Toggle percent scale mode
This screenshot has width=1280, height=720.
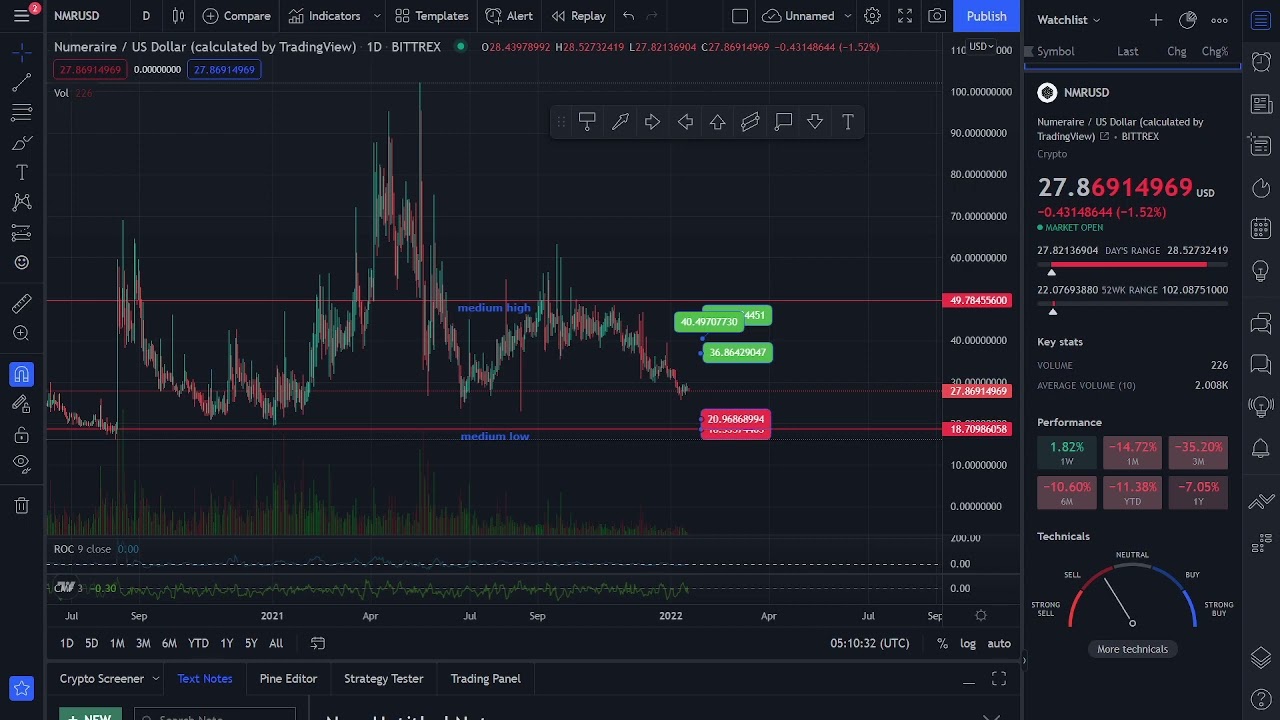click(942, 643)
